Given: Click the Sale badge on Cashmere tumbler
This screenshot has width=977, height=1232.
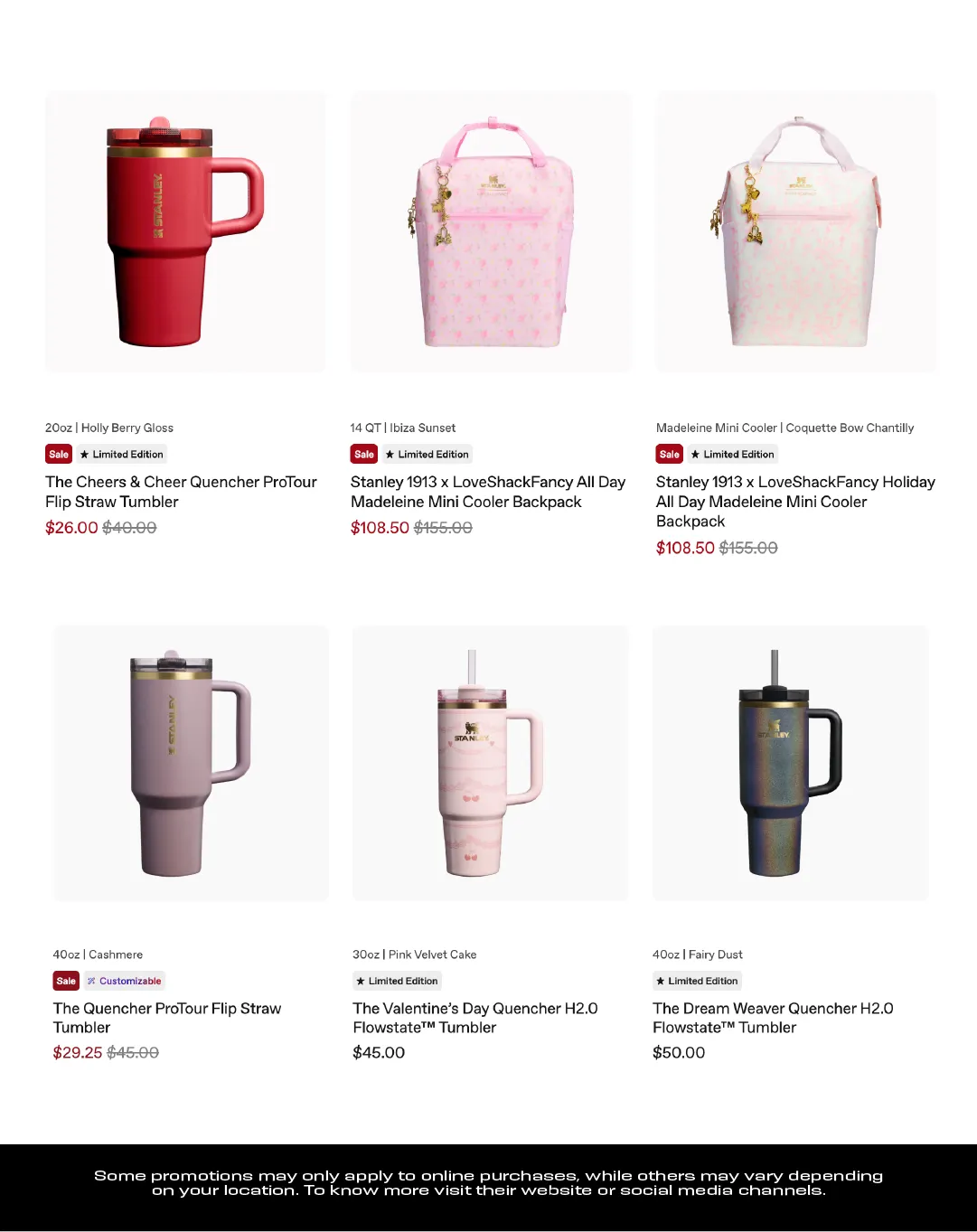Looking at the screenshot, I should coord(66,981).
